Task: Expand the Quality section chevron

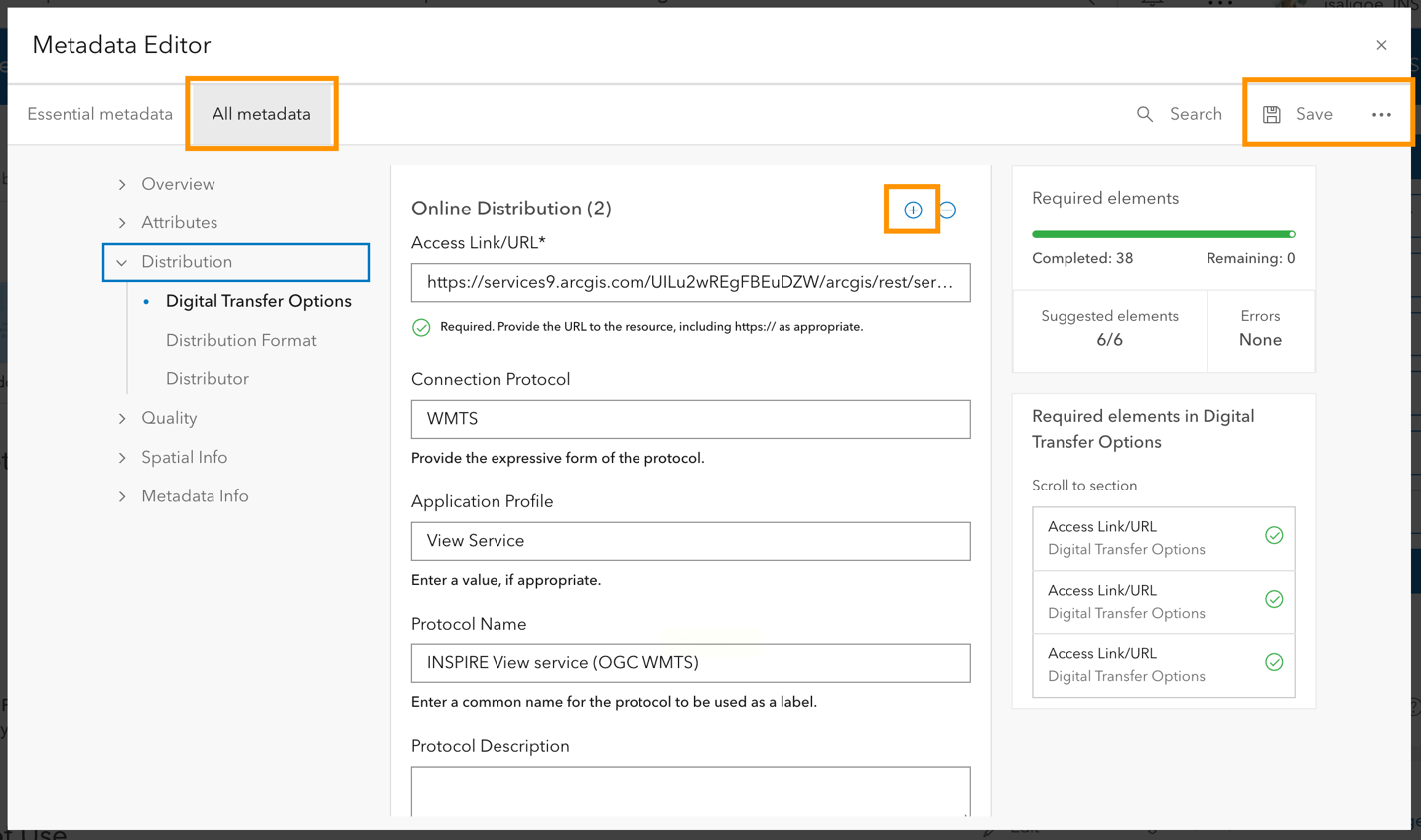Action: [x=122, y=418]
